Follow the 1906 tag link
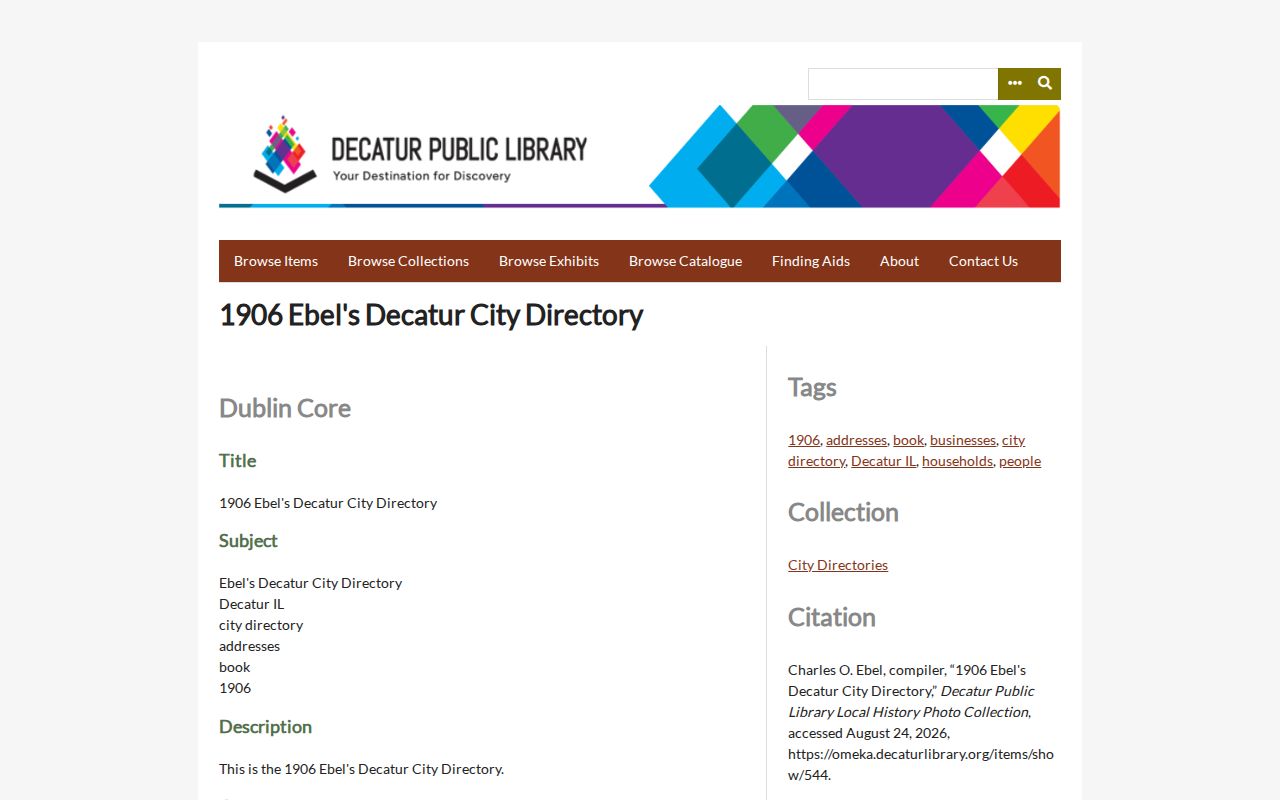This screenshot has height=800, width=1280. click(804, 440)
